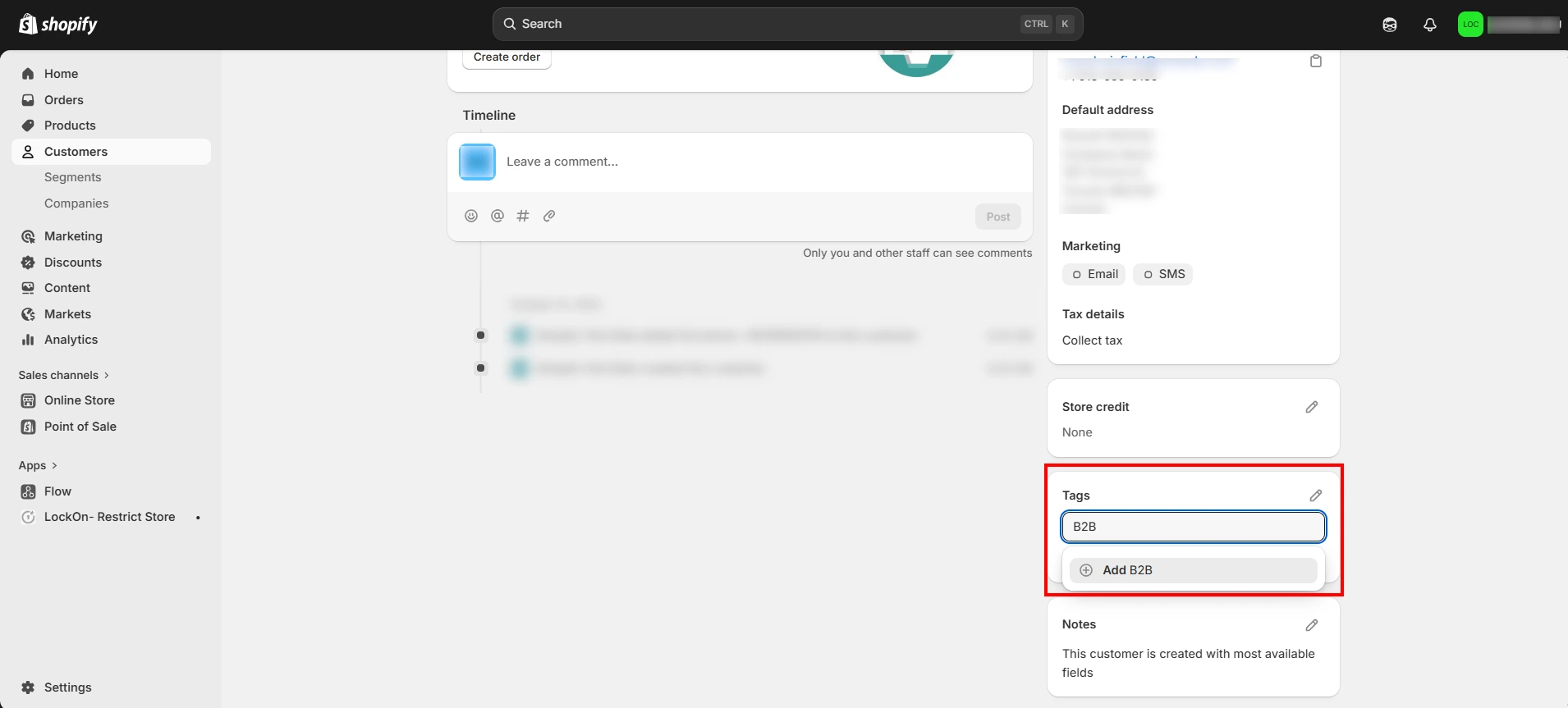The width and height of the screenshot is (1568, 708).
Task: Expand Apps list
Action: coord(38,465)
